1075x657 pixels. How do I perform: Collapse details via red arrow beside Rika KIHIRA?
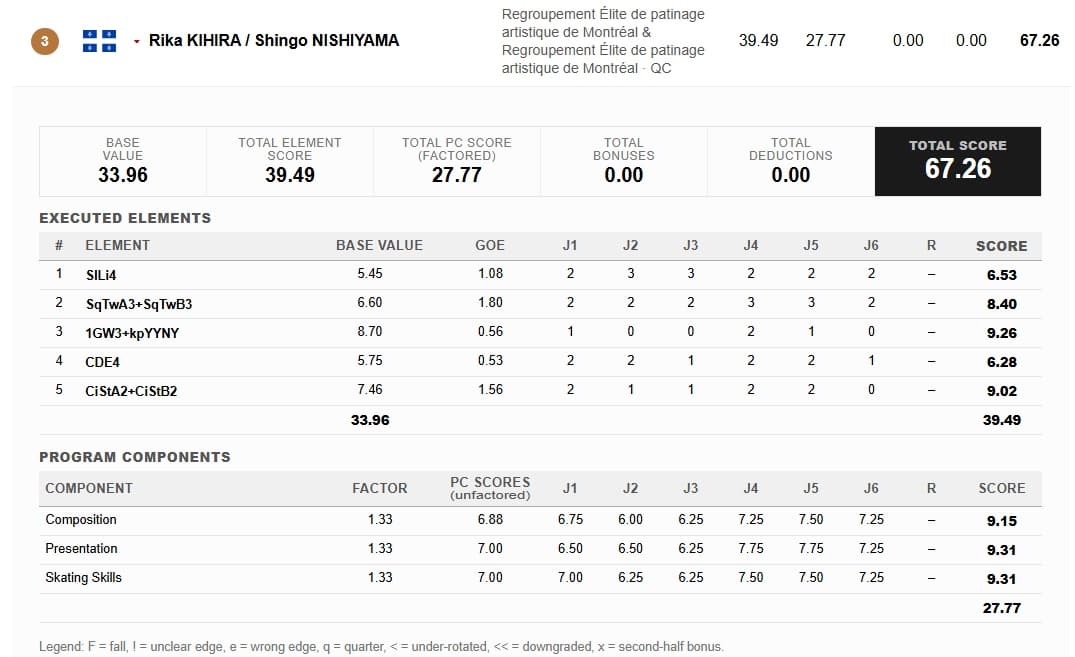(136, 42)
